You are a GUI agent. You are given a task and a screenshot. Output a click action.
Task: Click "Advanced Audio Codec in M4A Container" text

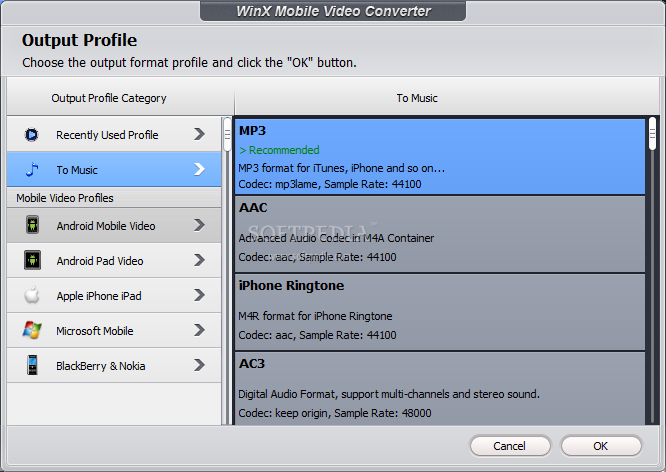[x=336, y=238]
